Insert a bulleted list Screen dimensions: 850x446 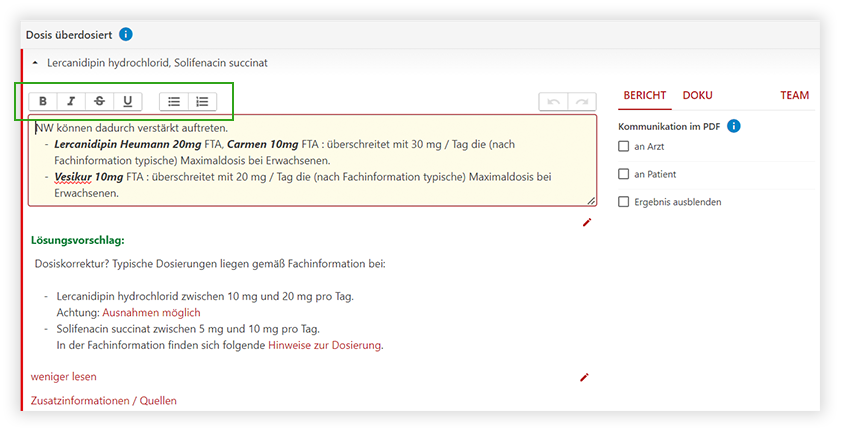pyautogui.click(x=174, y=101)
